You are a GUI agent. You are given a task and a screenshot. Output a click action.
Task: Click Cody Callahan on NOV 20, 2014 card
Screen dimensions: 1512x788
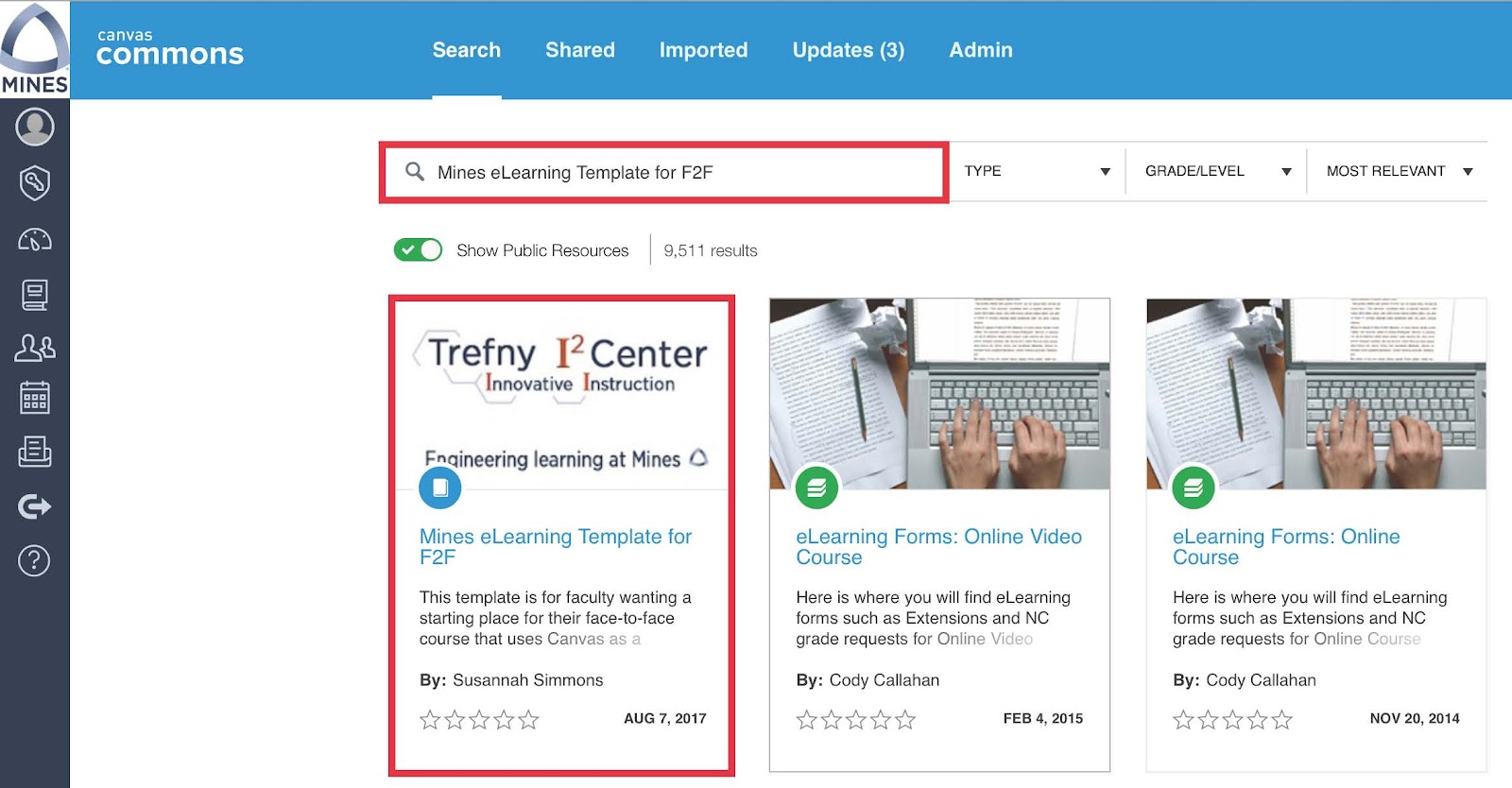[1261, 680]
